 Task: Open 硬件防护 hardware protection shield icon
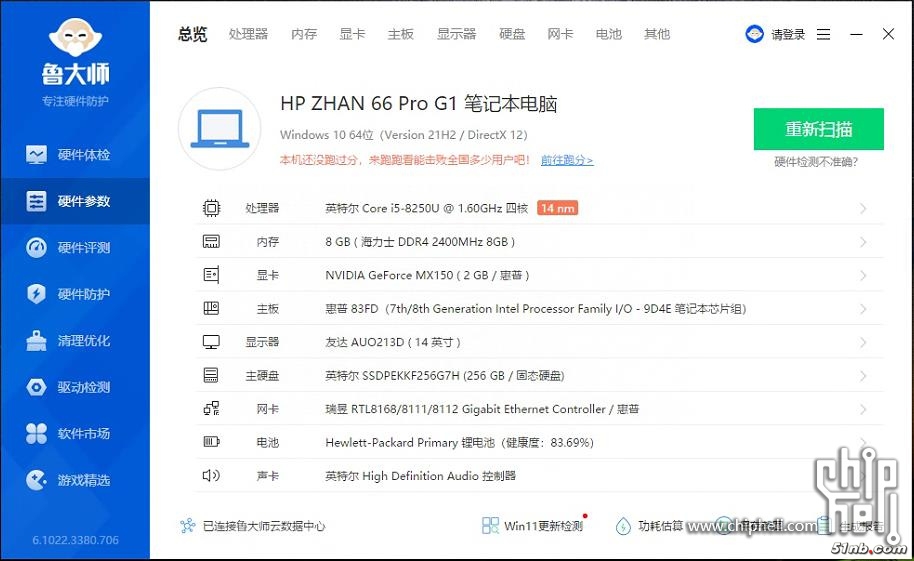(x=37, y=294)
